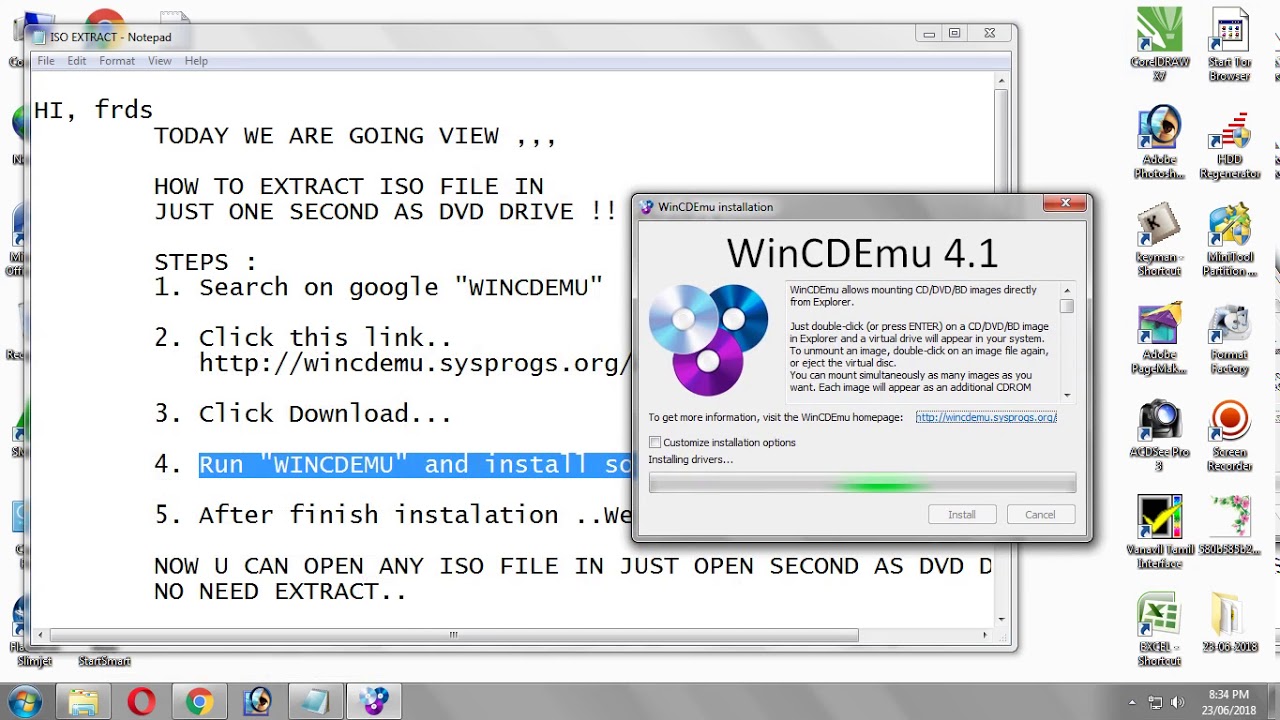Click the WinCDEmu discs logo image
Viewport: 1280px width, 720px height.
tap(708, 339)
